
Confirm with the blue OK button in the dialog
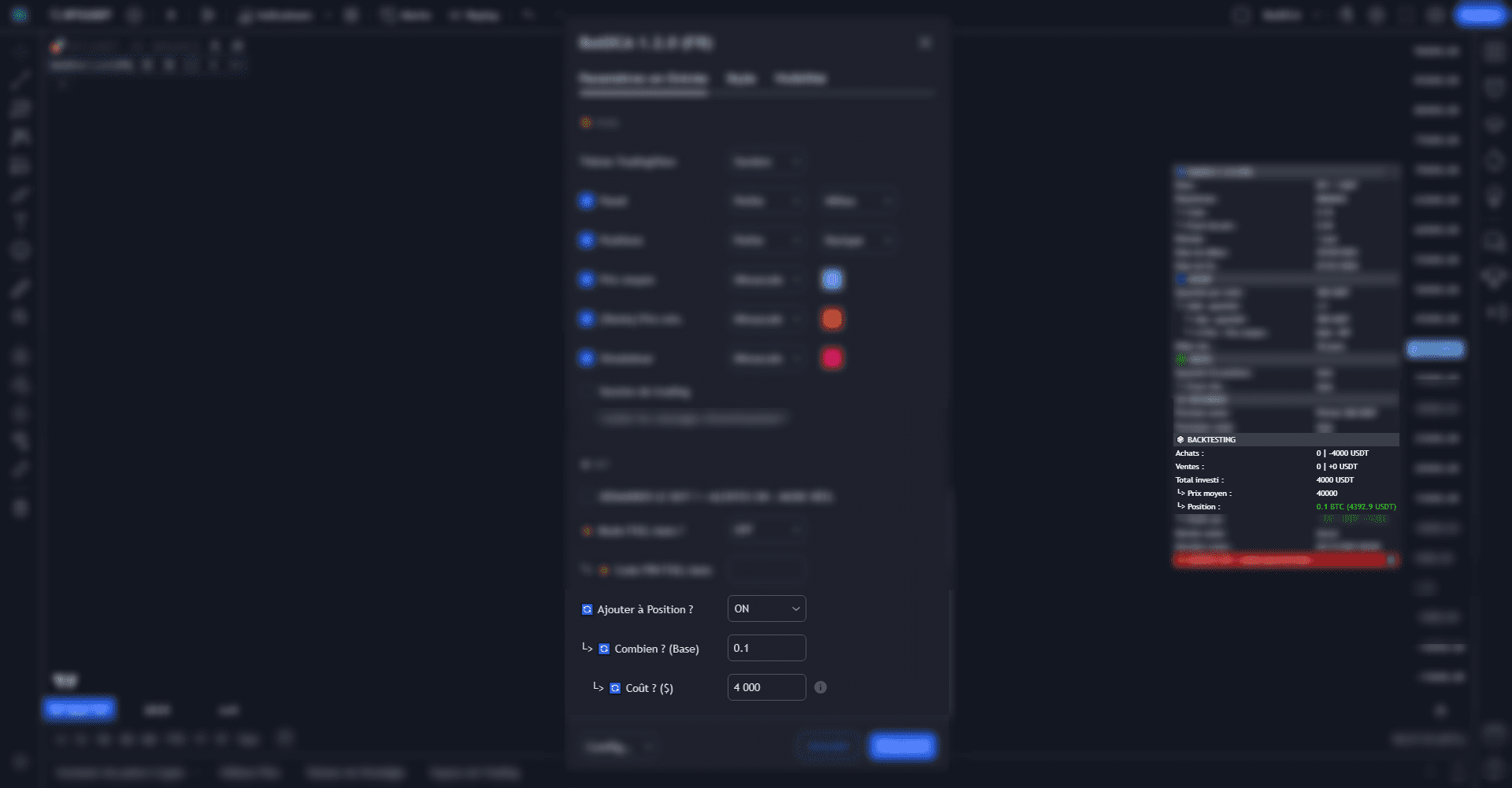click(902, 746)
